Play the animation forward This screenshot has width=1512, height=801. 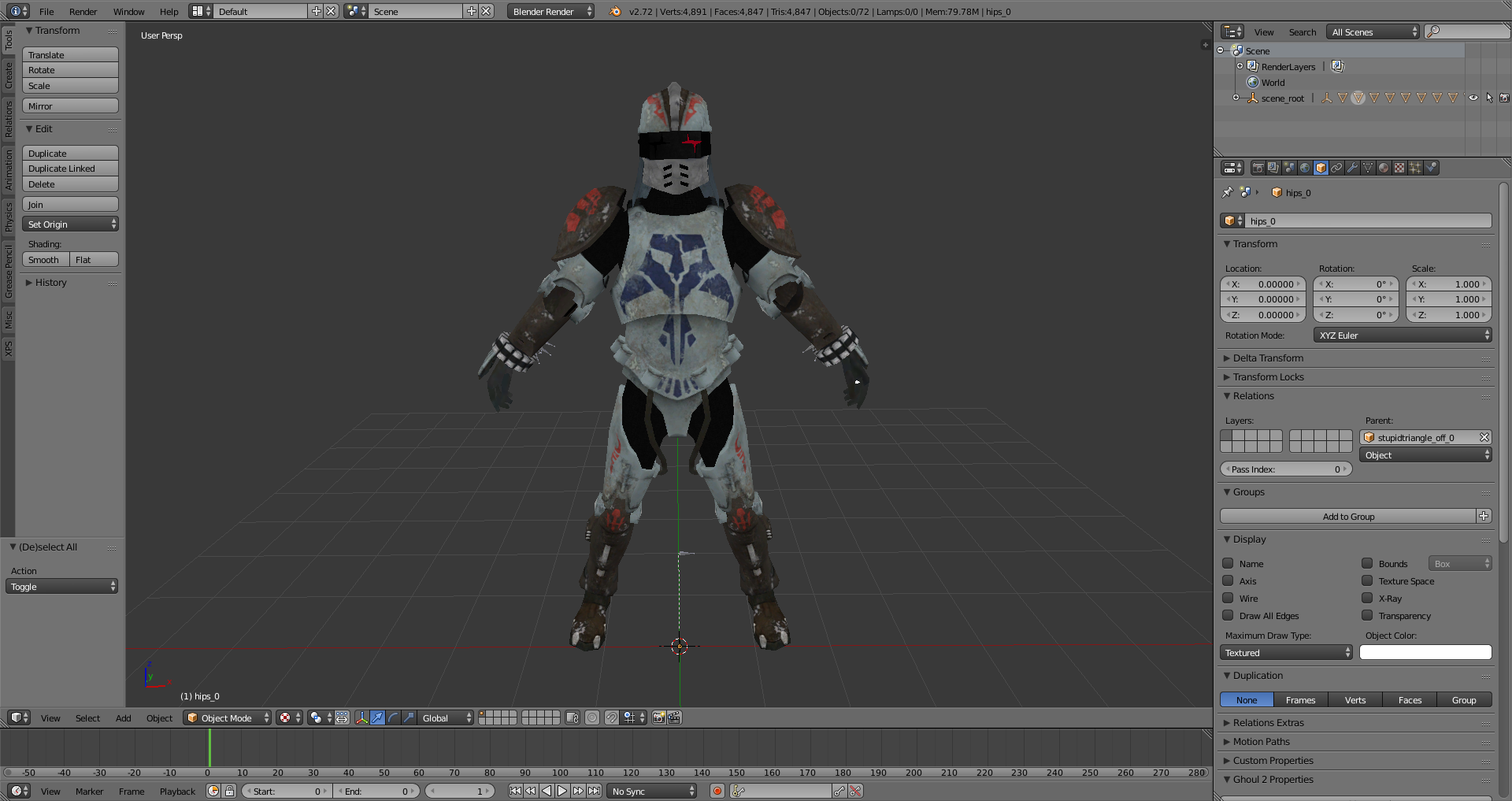click(562, 791)
